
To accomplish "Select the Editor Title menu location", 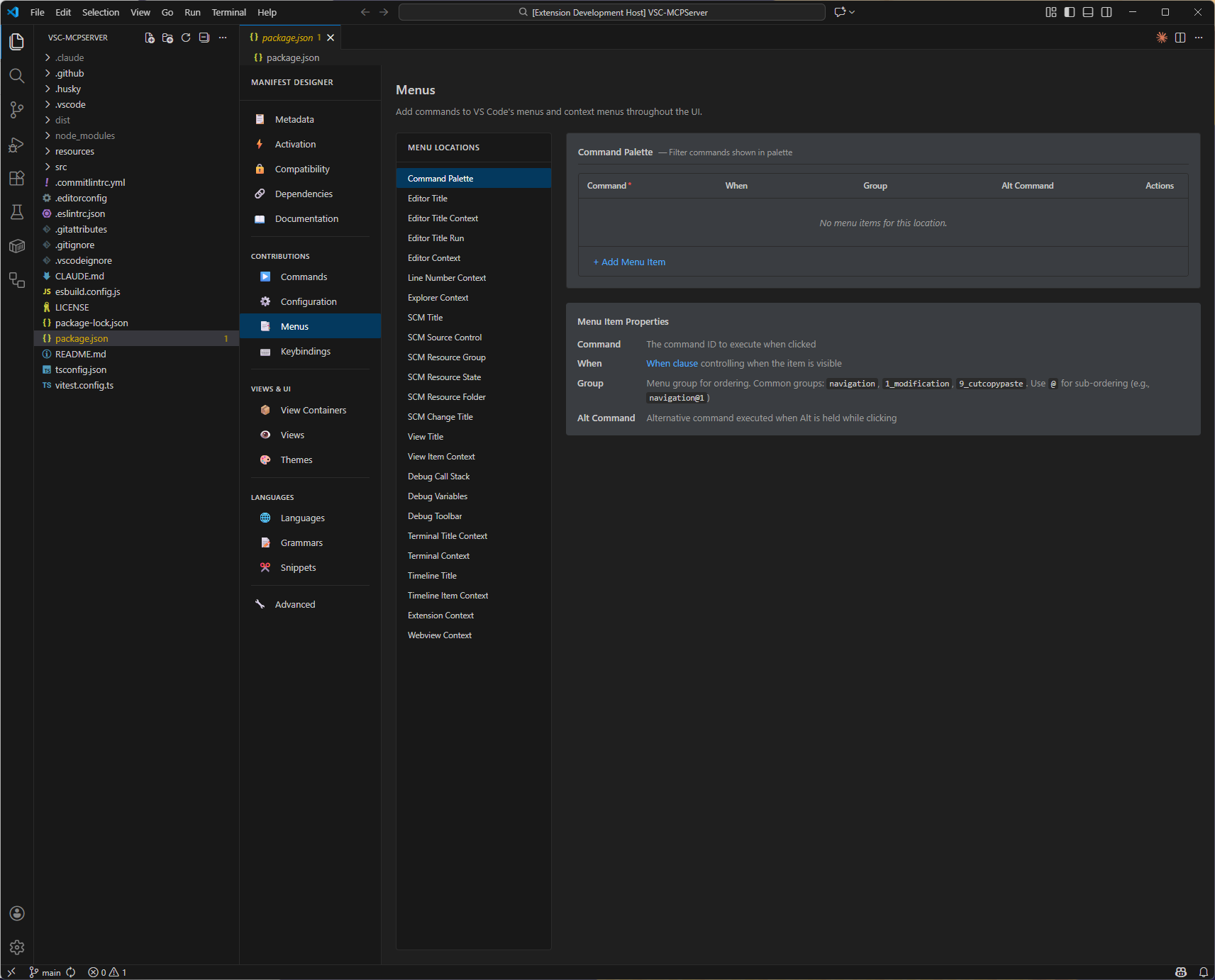I will (x=473, y=198).
